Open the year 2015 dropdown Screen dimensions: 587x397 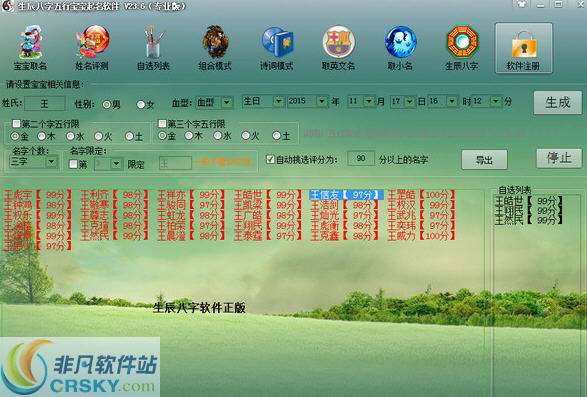pos(322,101)
